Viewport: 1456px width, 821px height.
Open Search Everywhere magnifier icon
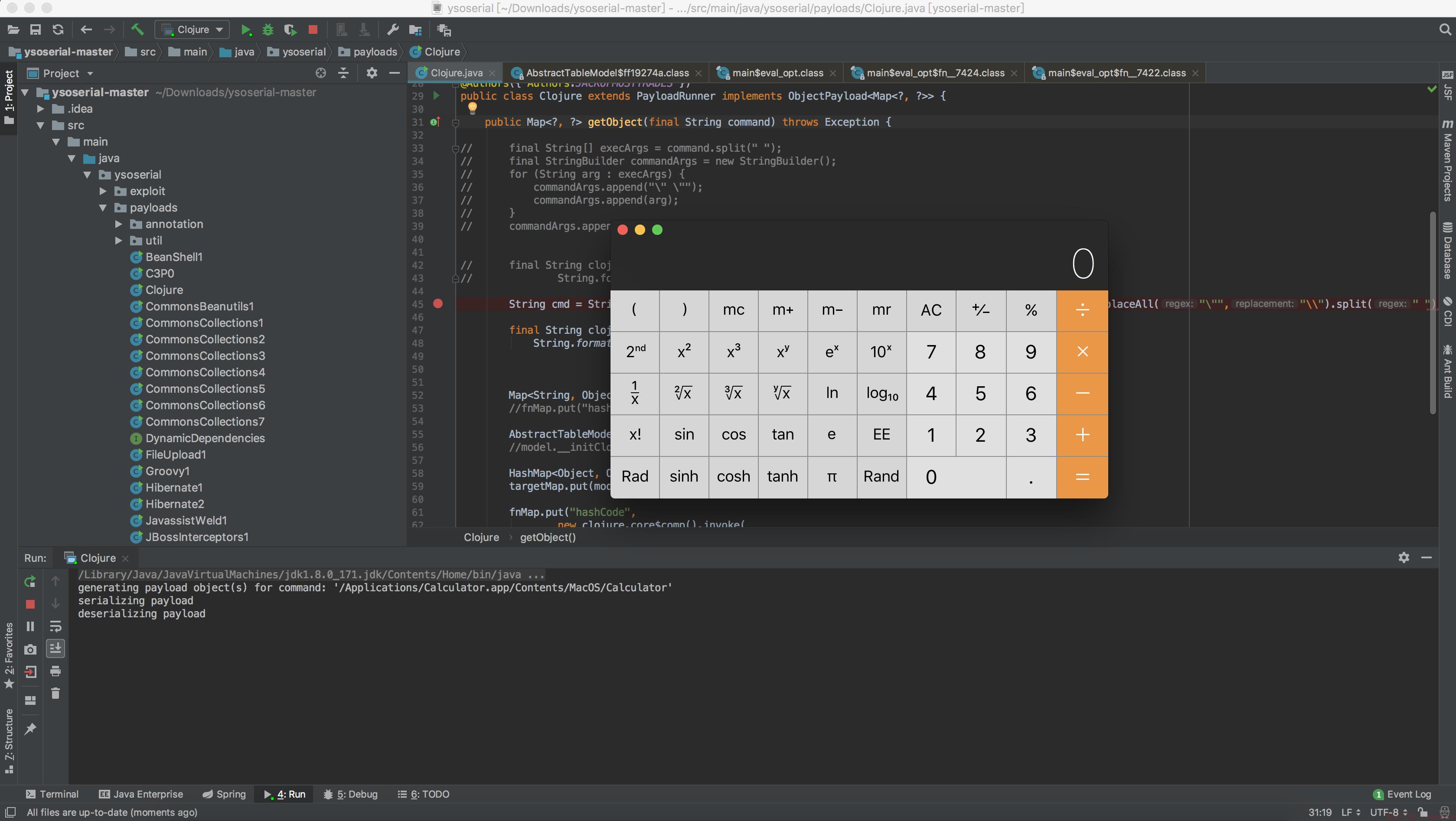(x=1445, y=29)
